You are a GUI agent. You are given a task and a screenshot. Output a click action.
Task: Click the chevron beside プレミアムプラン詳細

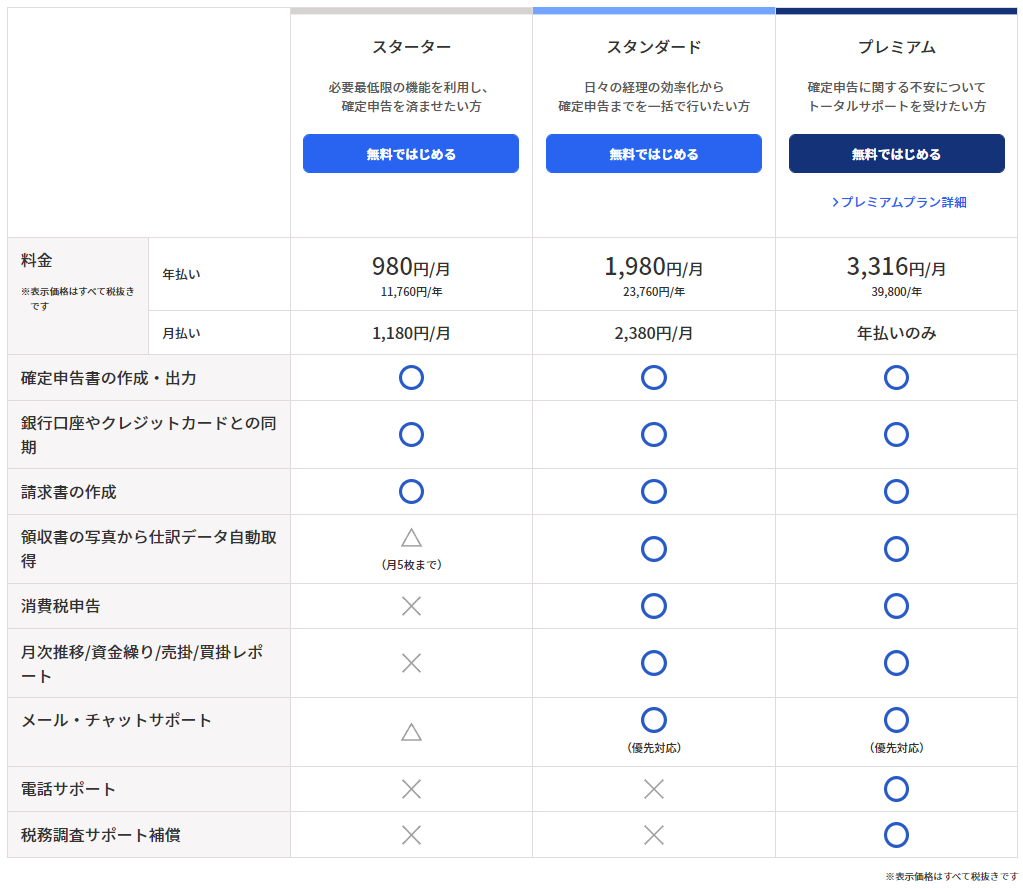point(835,202)
